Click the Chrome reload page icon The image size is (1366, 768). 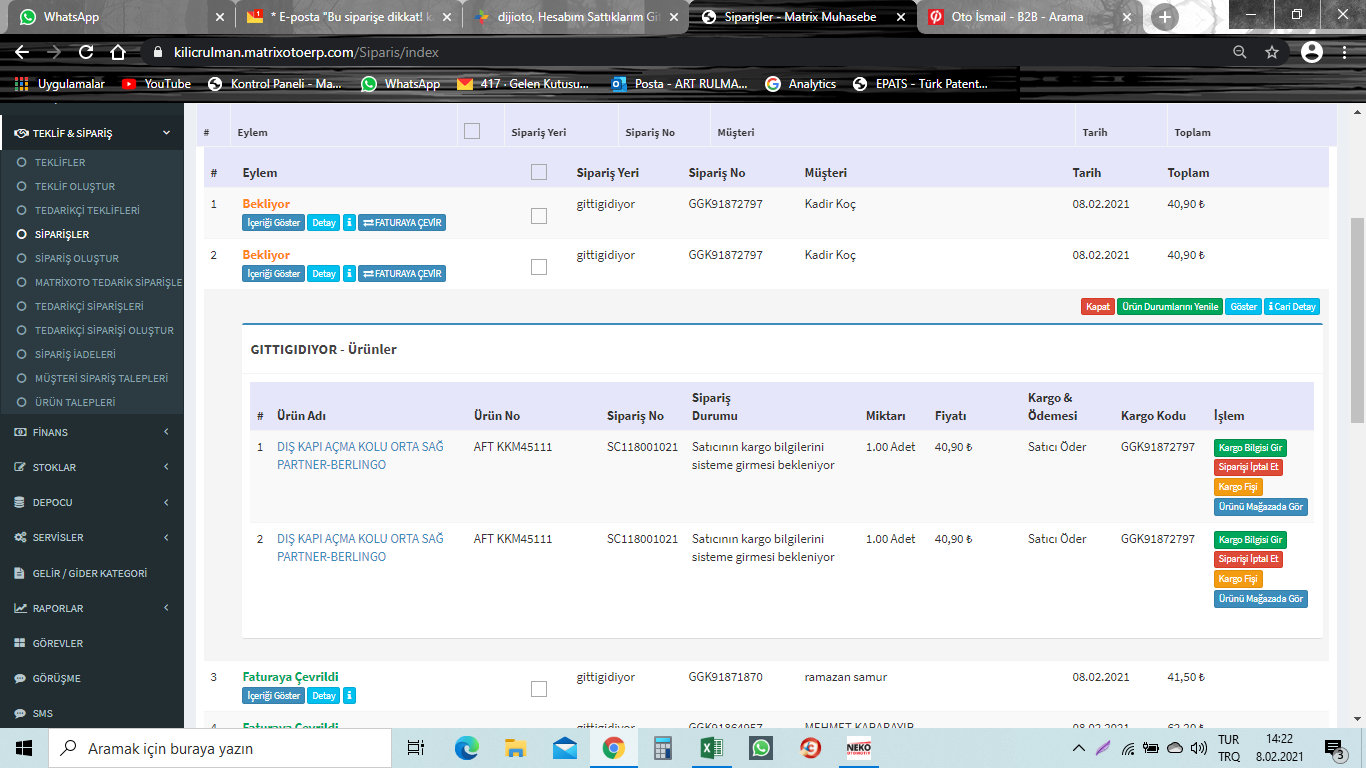coord(86,52)
